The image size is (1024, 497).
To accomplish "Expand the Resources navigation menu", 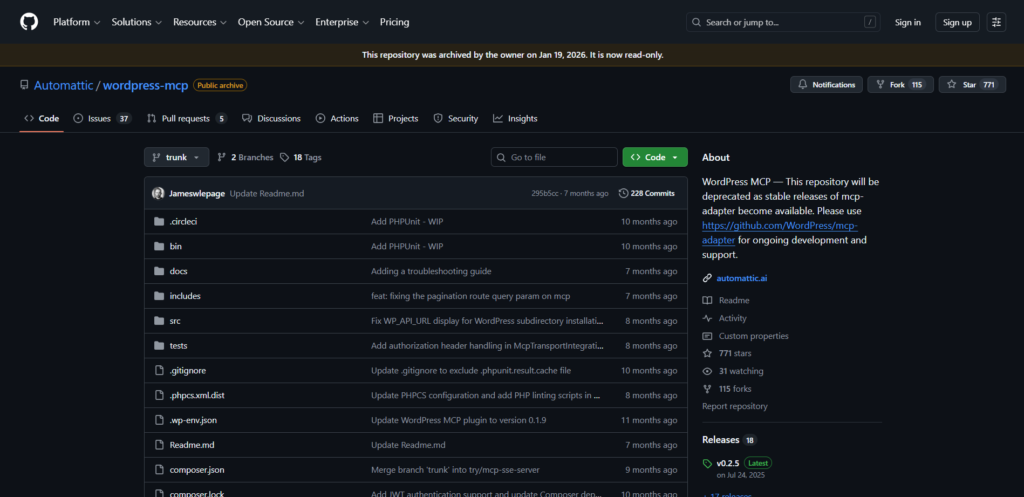I will [199, 22].
